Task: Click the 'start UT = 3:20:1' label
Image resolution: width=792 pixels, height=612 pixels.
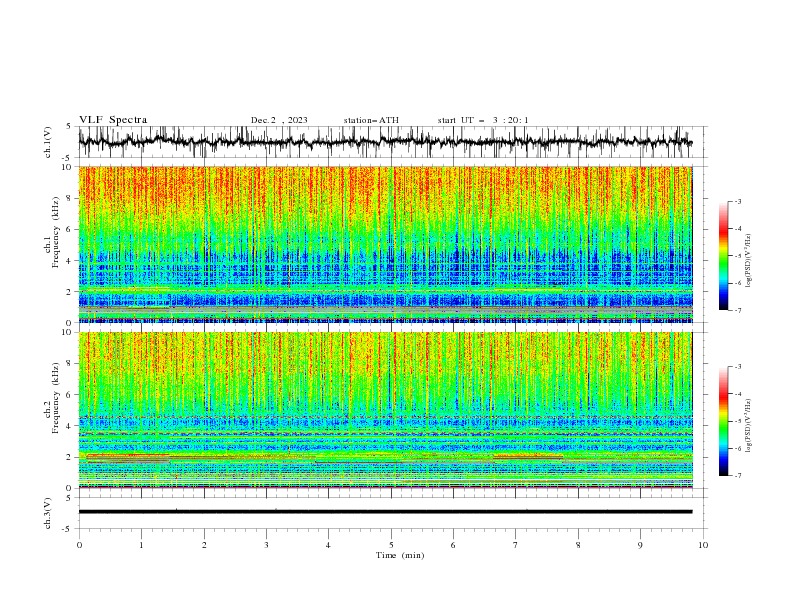Action: click(x=483, y=120)
